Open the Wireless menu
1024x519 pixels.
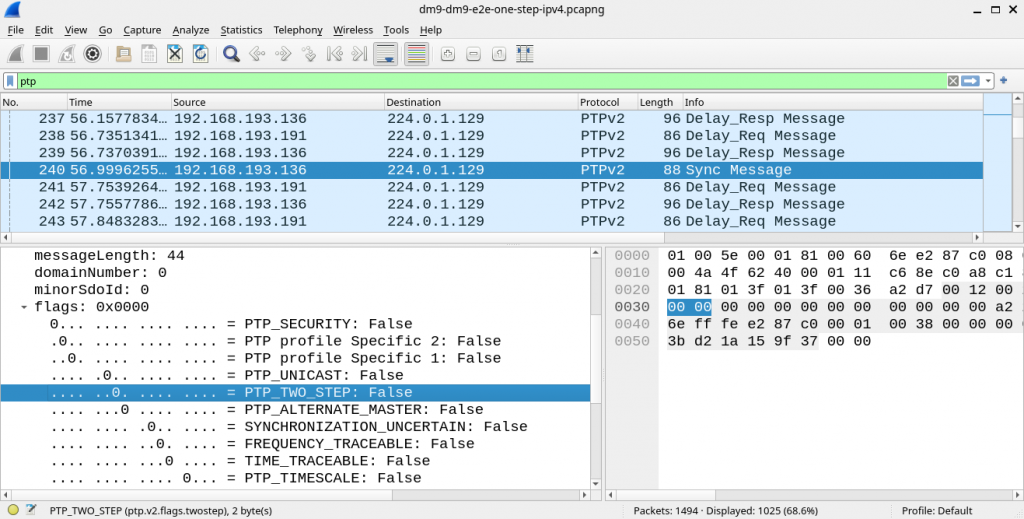tap(353, 30)
